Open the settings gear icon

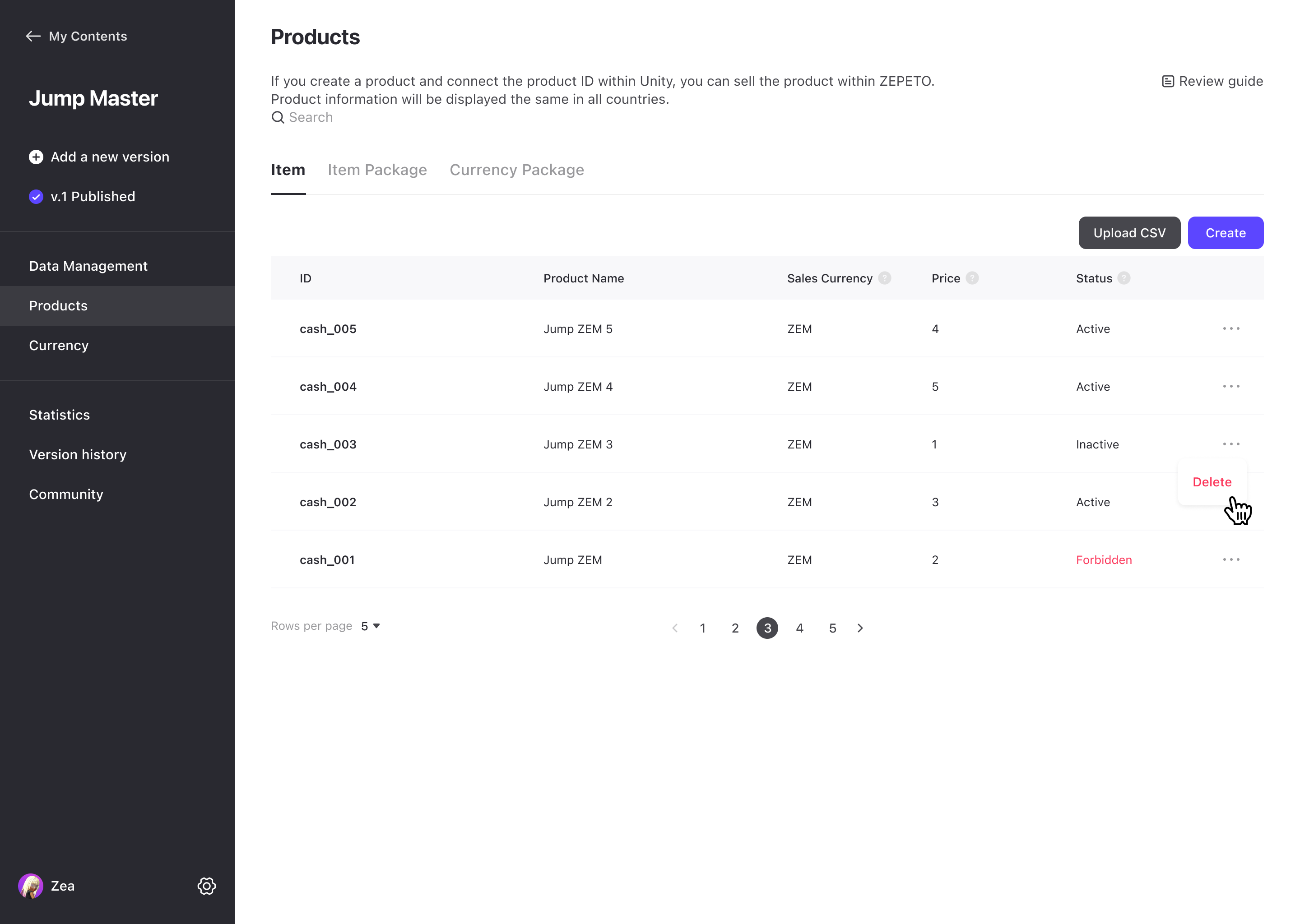tap(207, 886)
